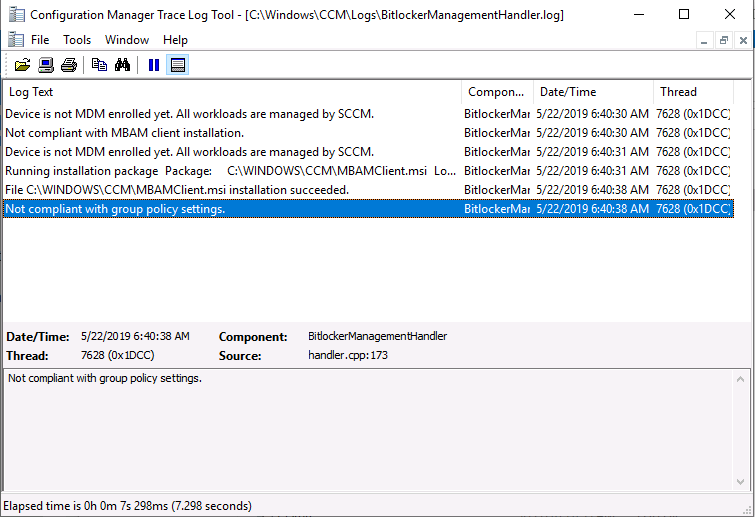
Task: Toggle the Show details pane toolbar icon
Action: [178, 65]
